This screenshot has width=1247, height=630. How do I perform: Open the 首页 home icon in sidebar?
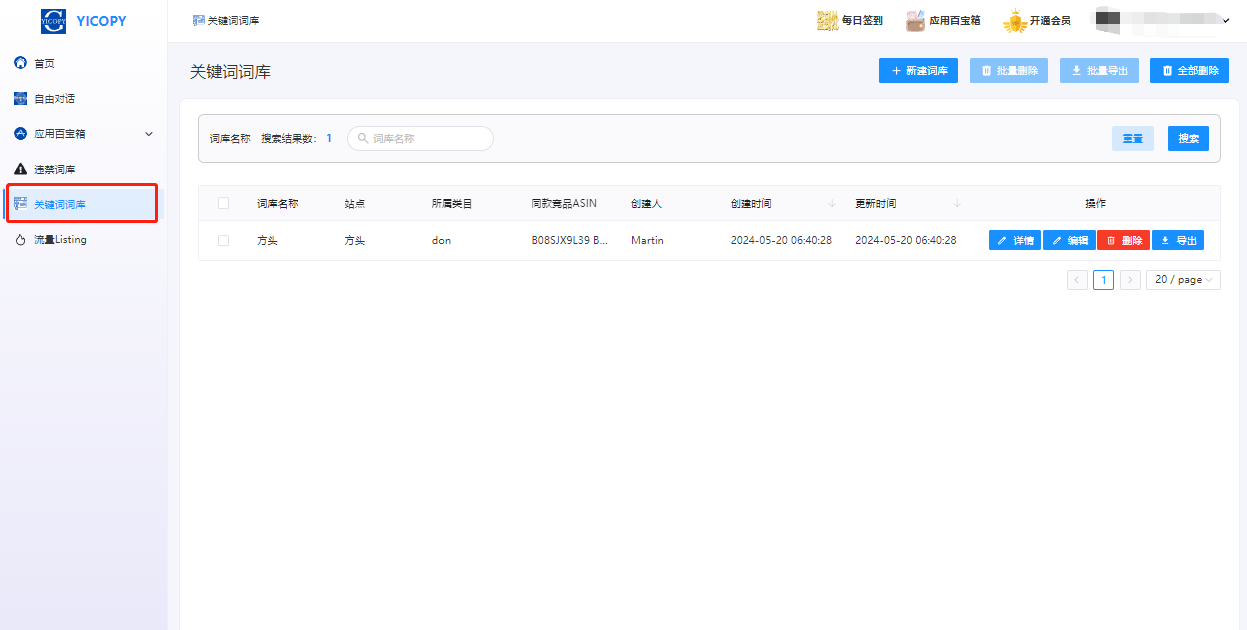point(20,63)
